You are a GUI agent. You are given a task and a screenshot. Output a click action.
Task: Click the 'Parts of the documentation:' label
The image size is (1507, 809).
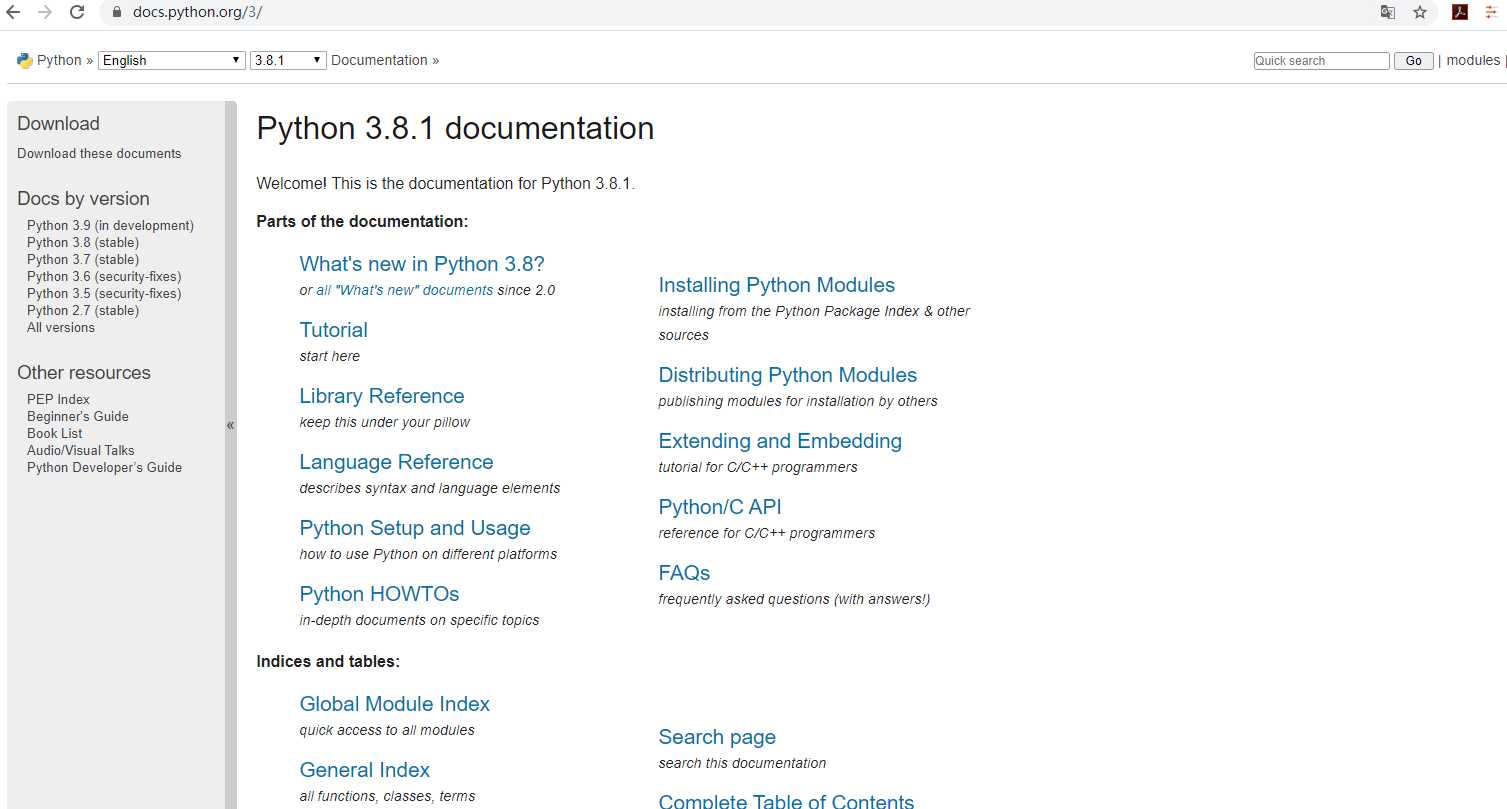pyautogui.click(x=362, y=221)
